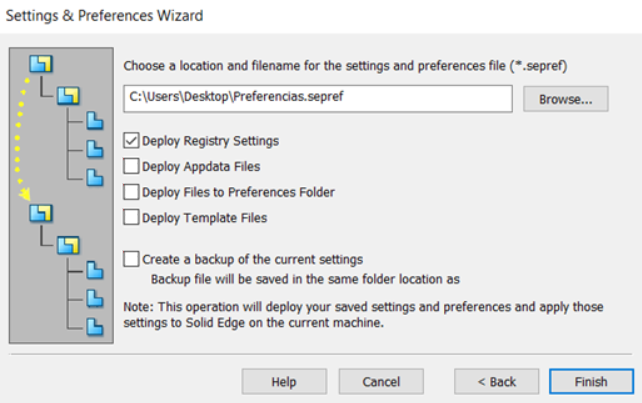
Task: Enable Deploy Appdata Files checkbox
Action: (131, 166)
